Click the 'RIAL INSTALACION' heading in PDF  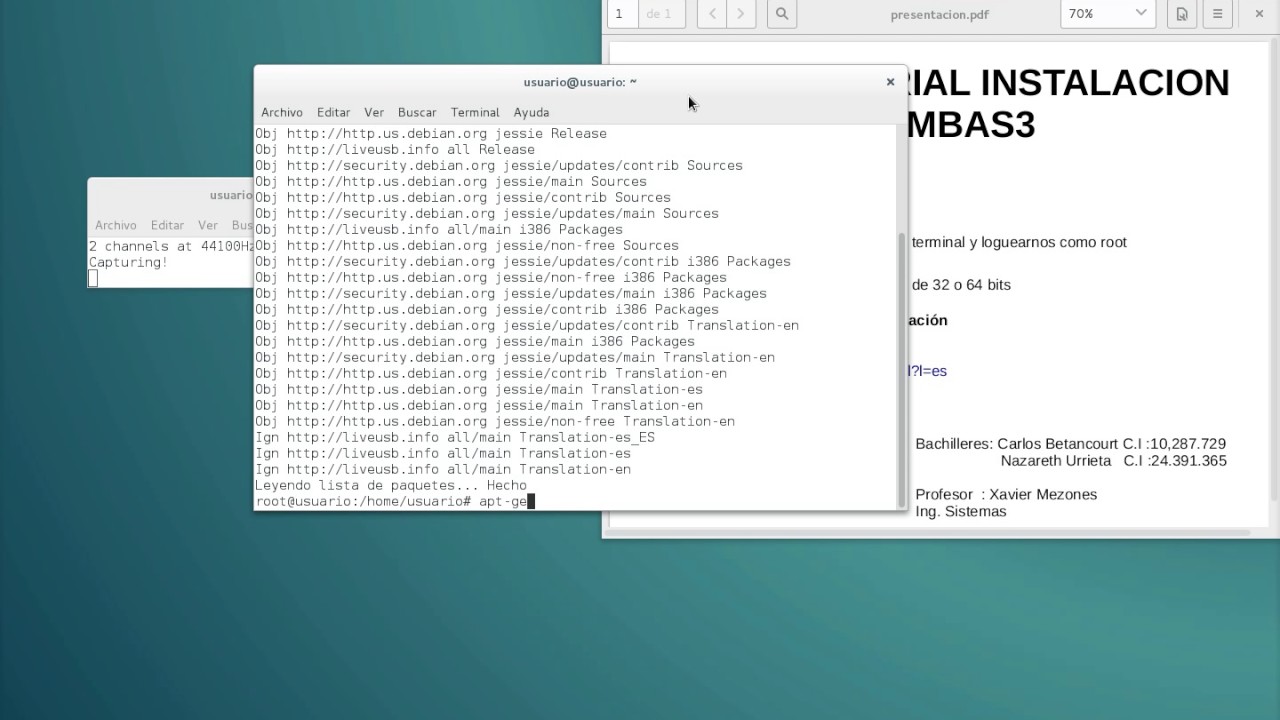click(x=1068, y=82)
